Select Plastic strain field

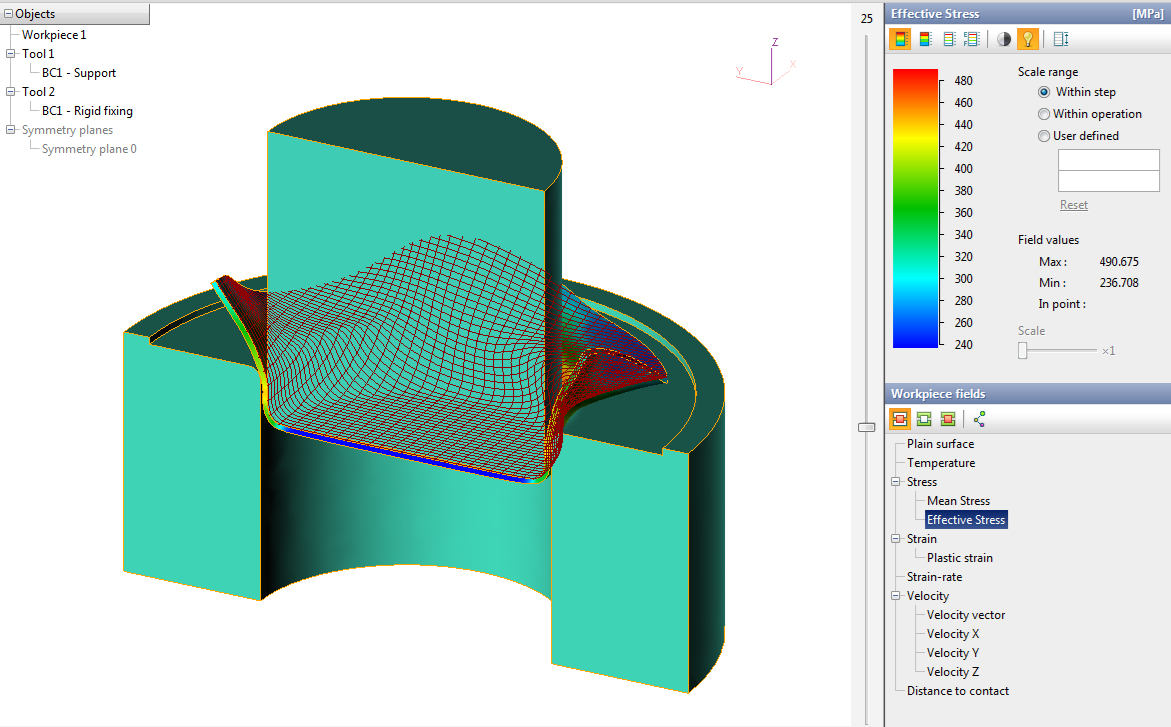959,558
